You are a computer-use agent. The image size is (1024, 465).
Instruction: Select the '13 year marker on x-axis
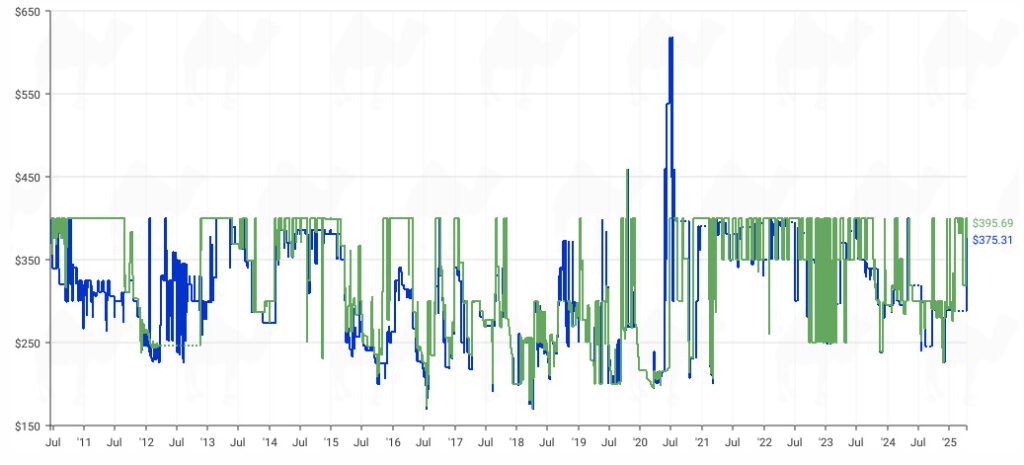[x=207, y=440]
